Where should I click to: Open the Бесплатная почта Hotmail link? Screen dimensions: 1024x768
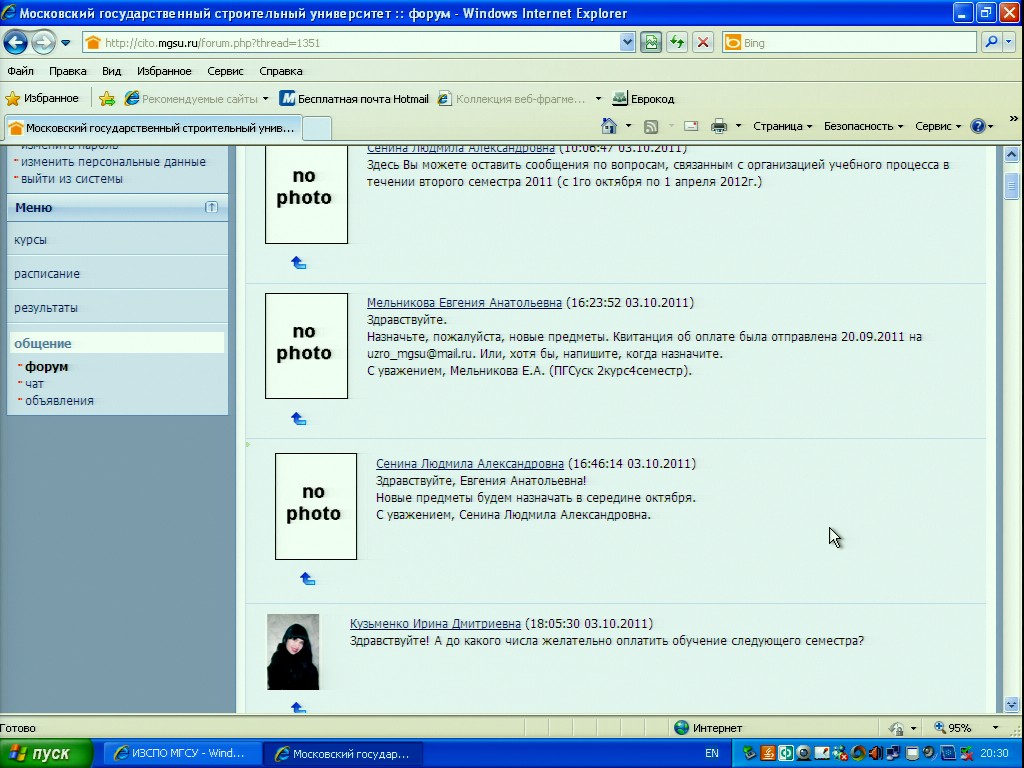point(354,99)
